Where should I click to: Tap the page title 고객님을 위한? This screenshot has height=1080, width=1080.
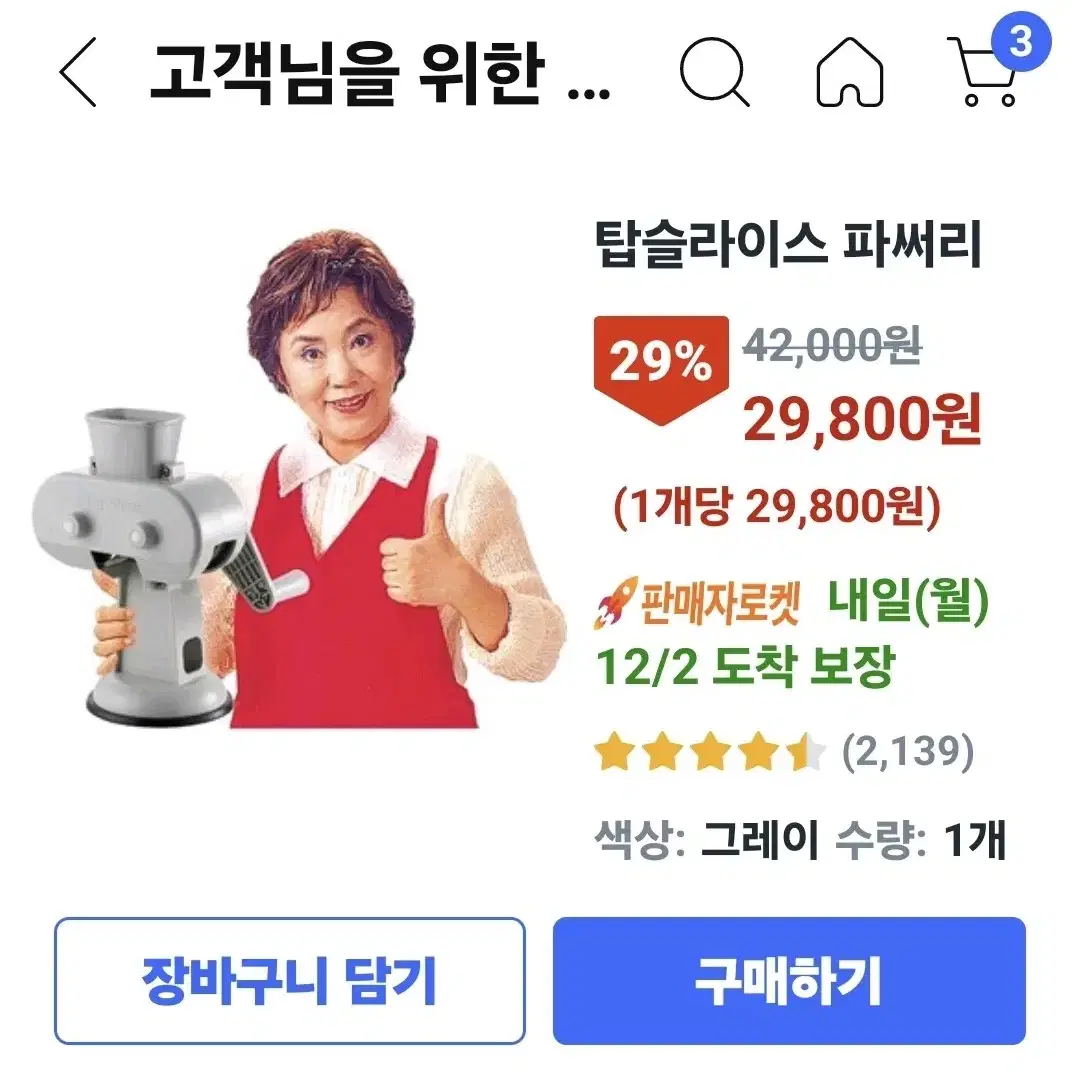348,72
